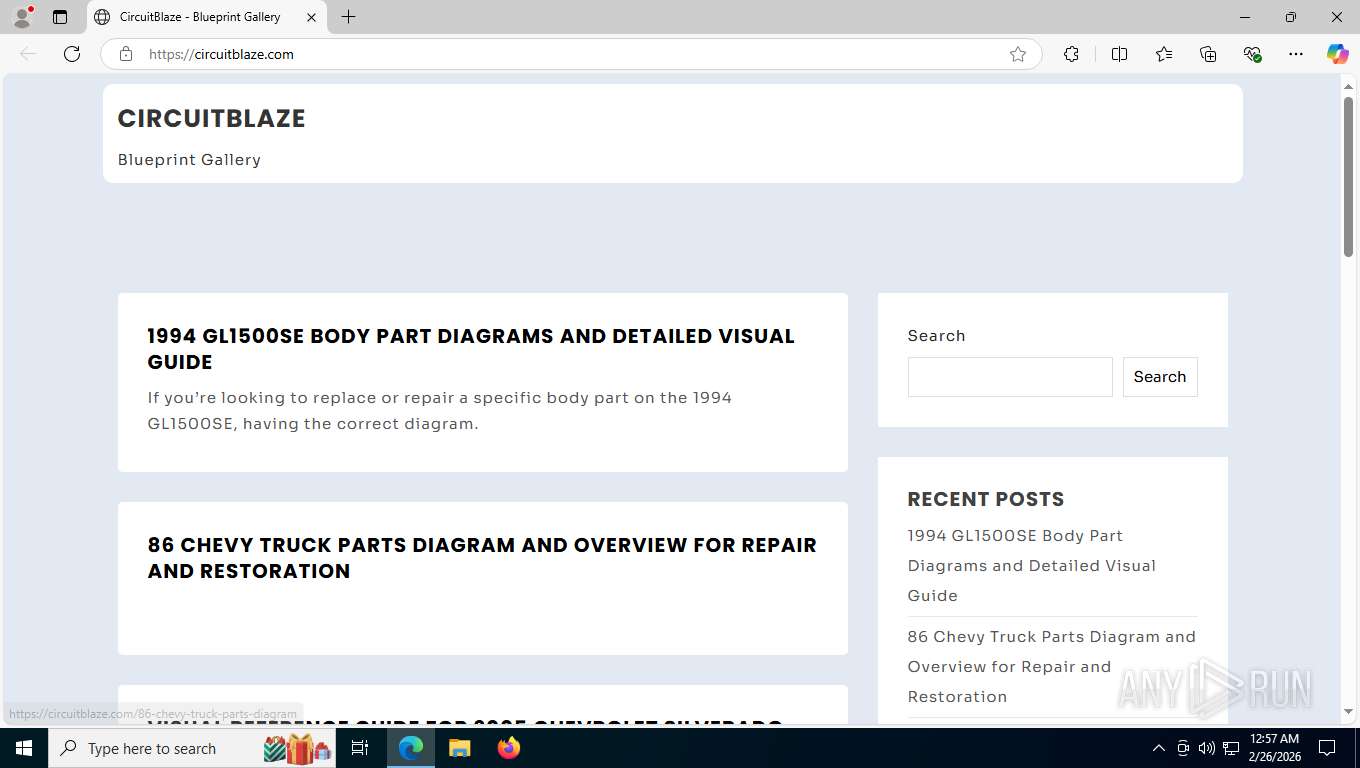Open File Explorer from the taskbar

(x=459, y=748)
